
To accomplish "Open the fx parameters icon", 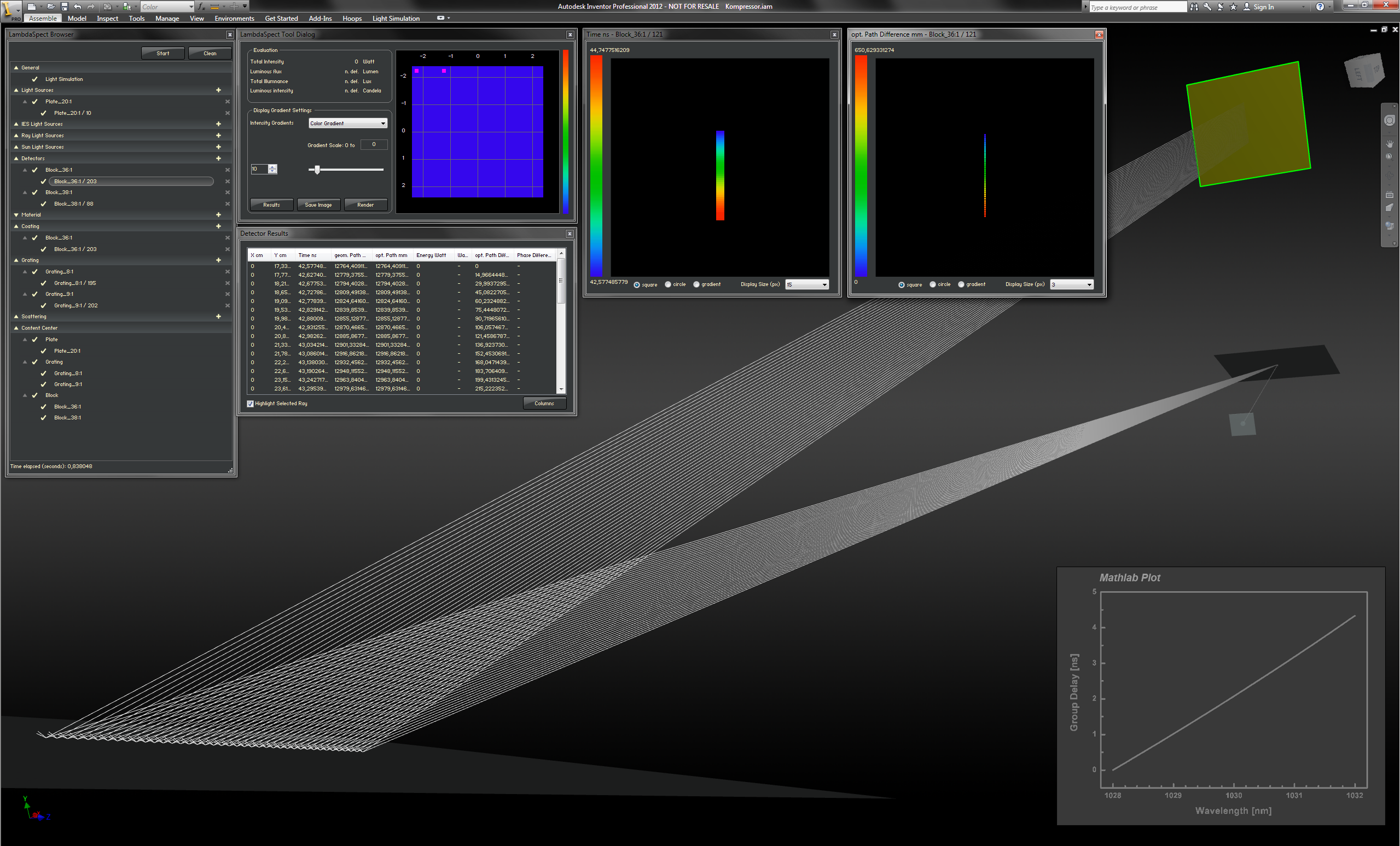I will tap(201, 6).
